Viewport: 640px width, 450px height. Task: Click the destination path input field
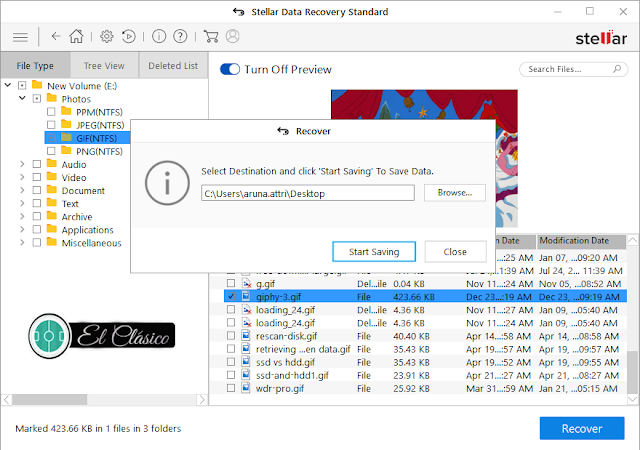pyautogui.click(x=308, y=193)
